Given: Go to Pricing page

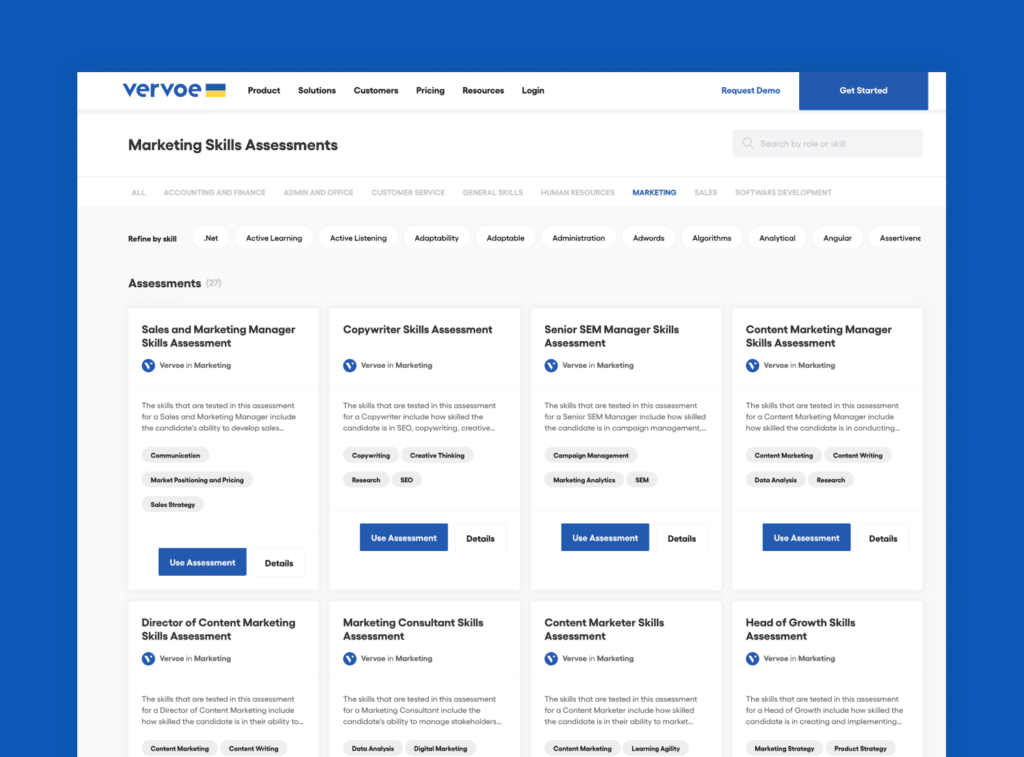Looking at the screenshot, I should [x=430, y=90].
